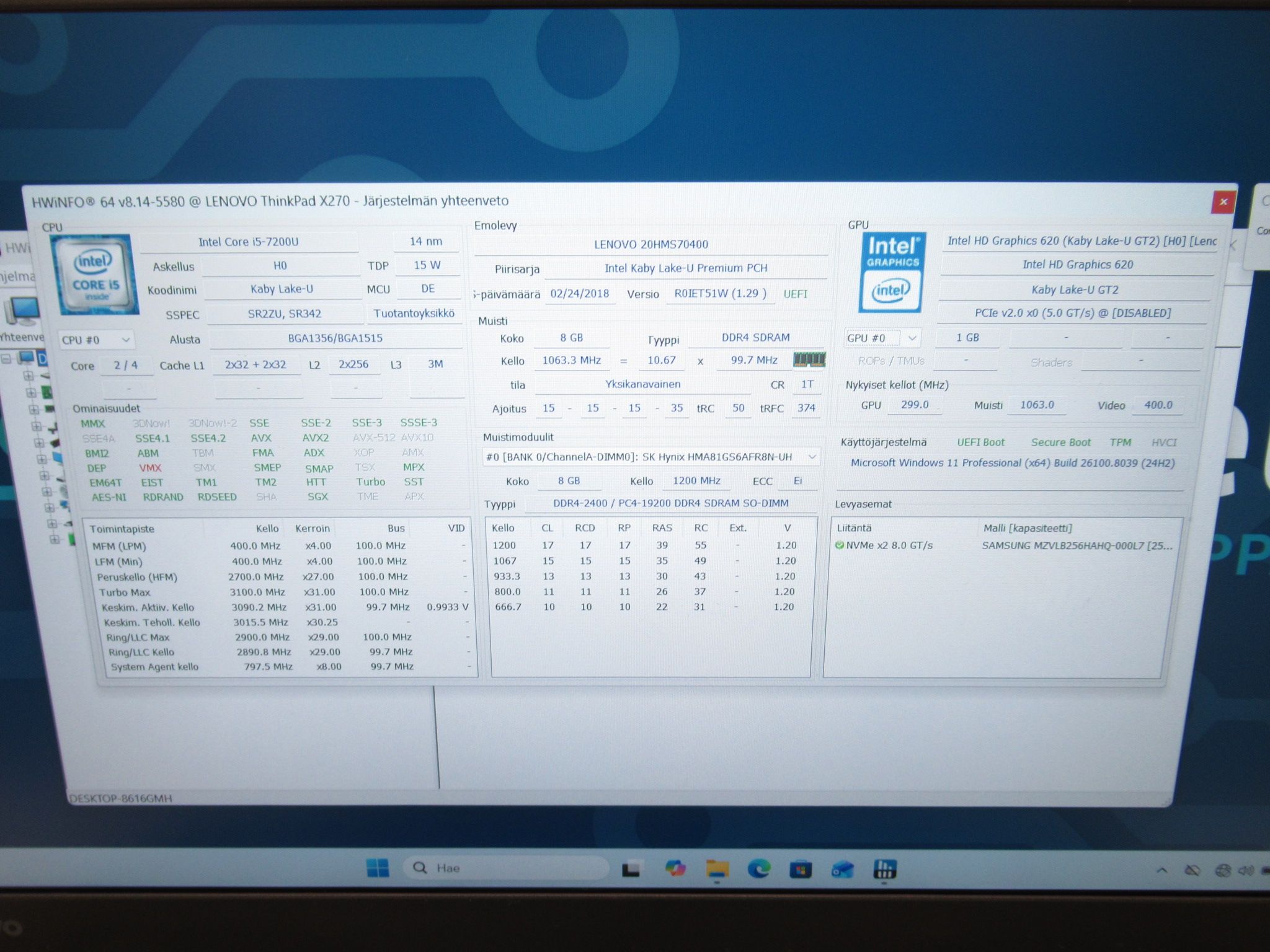Click the memory module chip icon

point(809,360)
